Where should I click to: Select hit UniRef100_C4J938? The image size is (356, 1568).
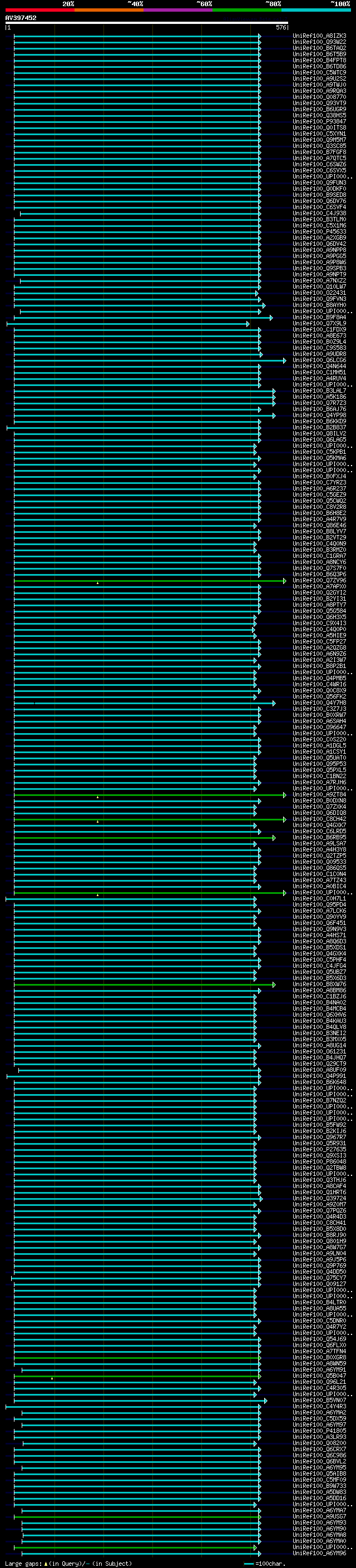(319, 213)
